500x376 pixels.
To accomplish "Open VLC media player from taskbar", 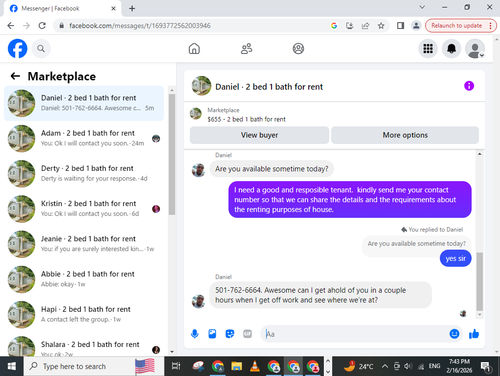I will (x=255, y=366).
